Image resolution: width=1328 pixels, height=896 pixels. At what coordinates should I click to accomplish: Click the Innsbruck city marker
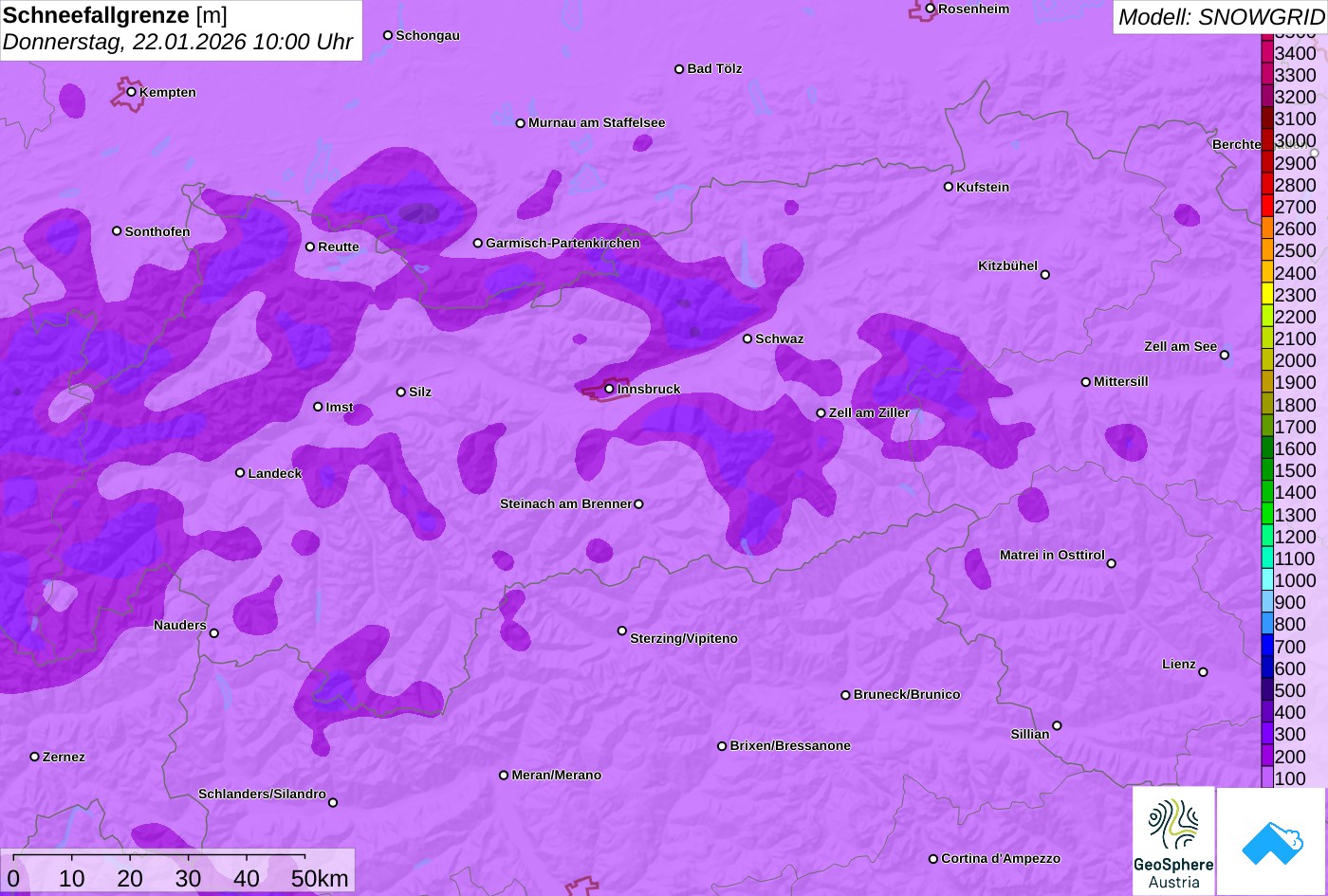click(x=609, y=389)
